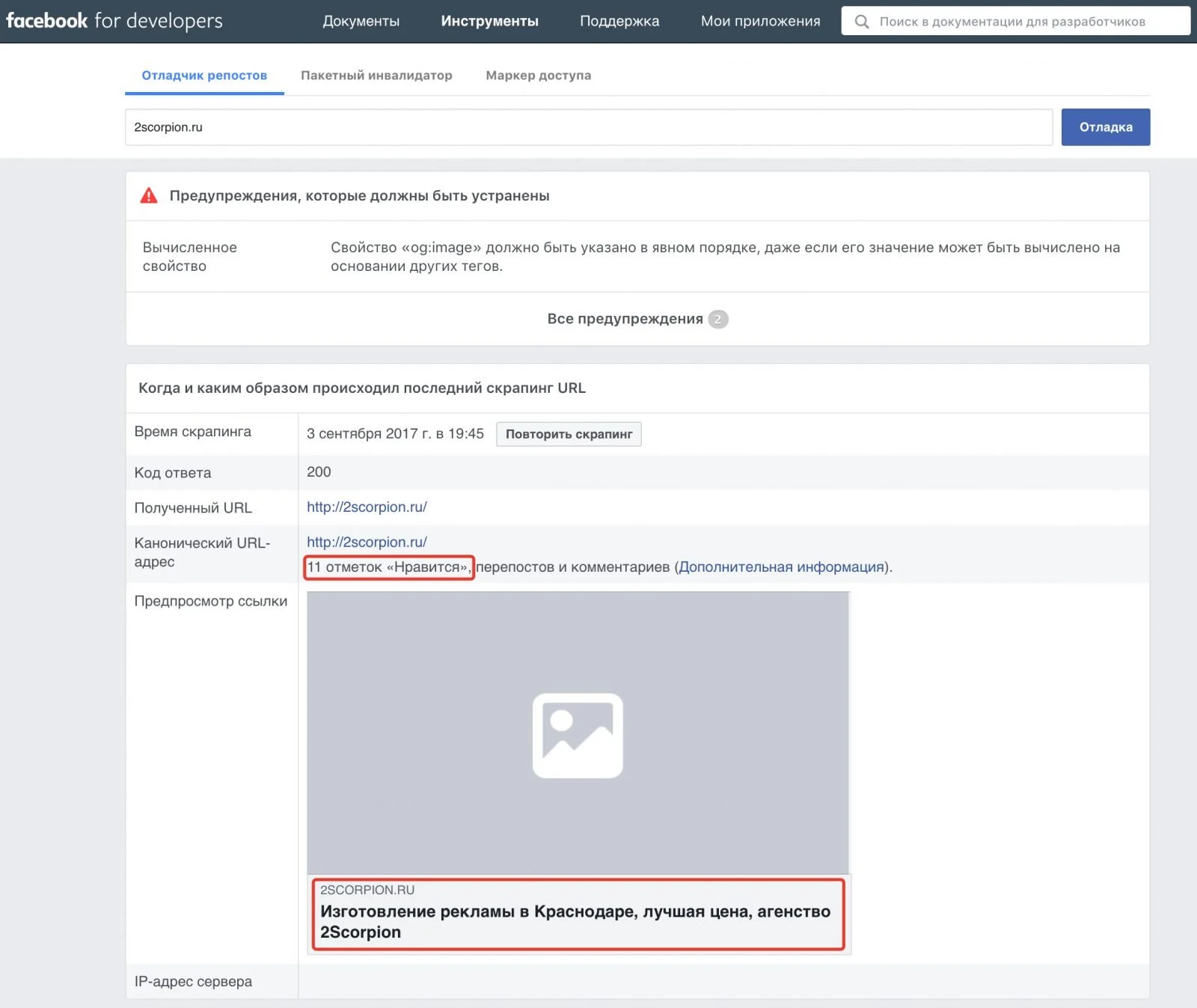
Task: Open the Полученный URL link
Action: [367, 507]
